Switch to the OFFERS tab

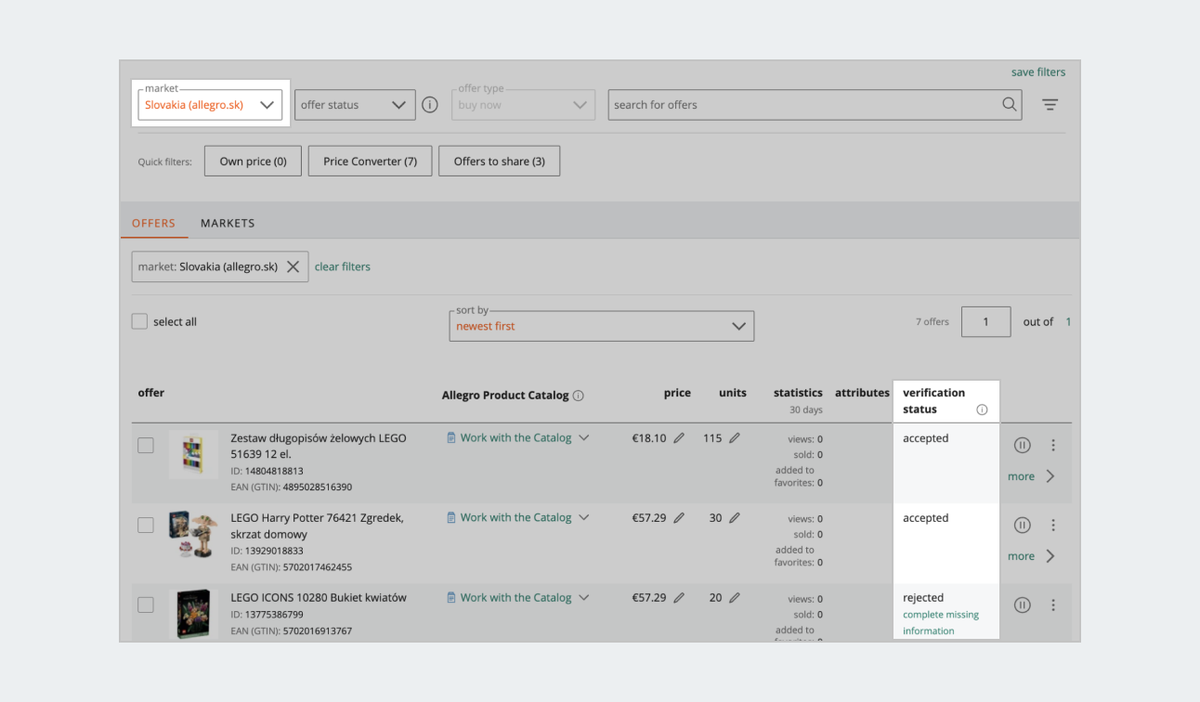pos(154,223)
